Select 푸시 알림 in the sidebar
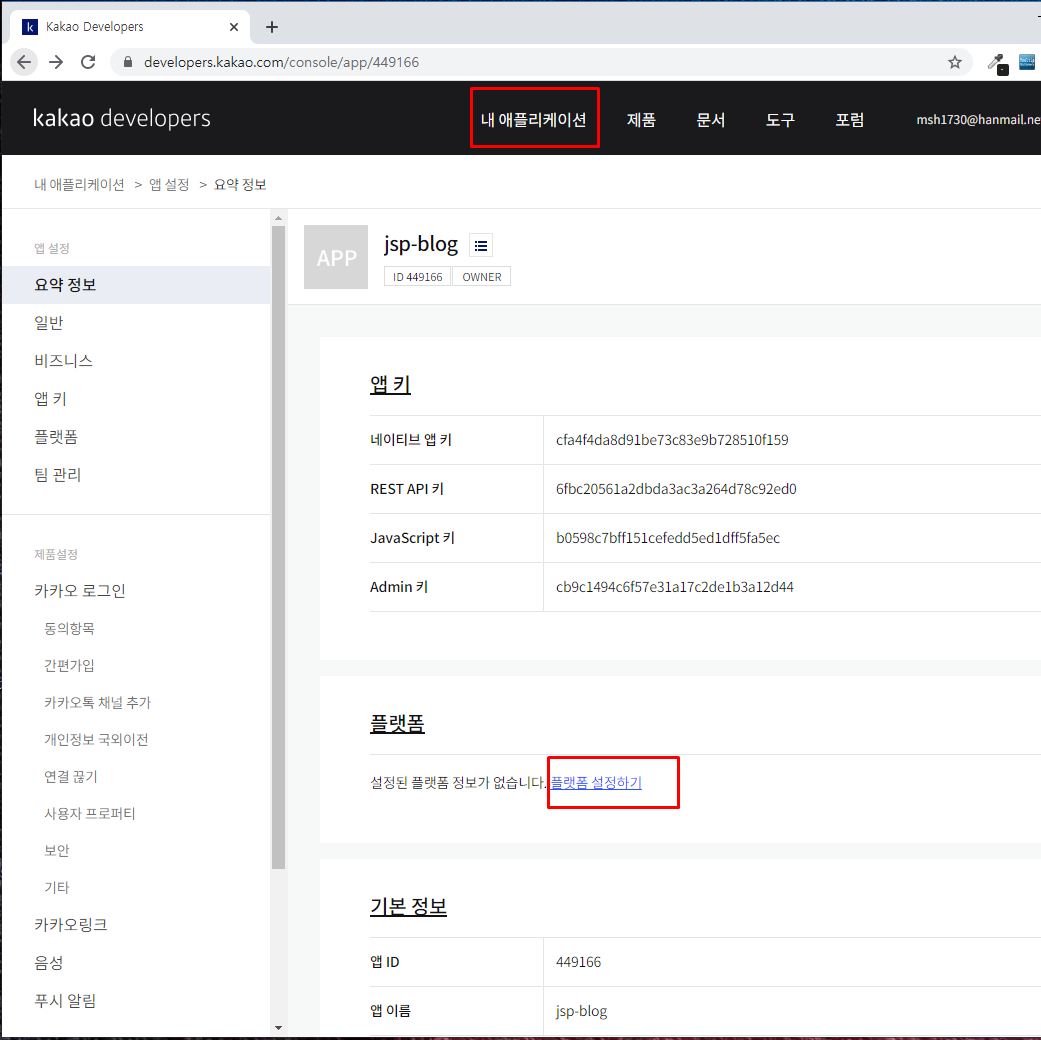Viewport: 1041px width, 1040px height. coord(65,1001)
